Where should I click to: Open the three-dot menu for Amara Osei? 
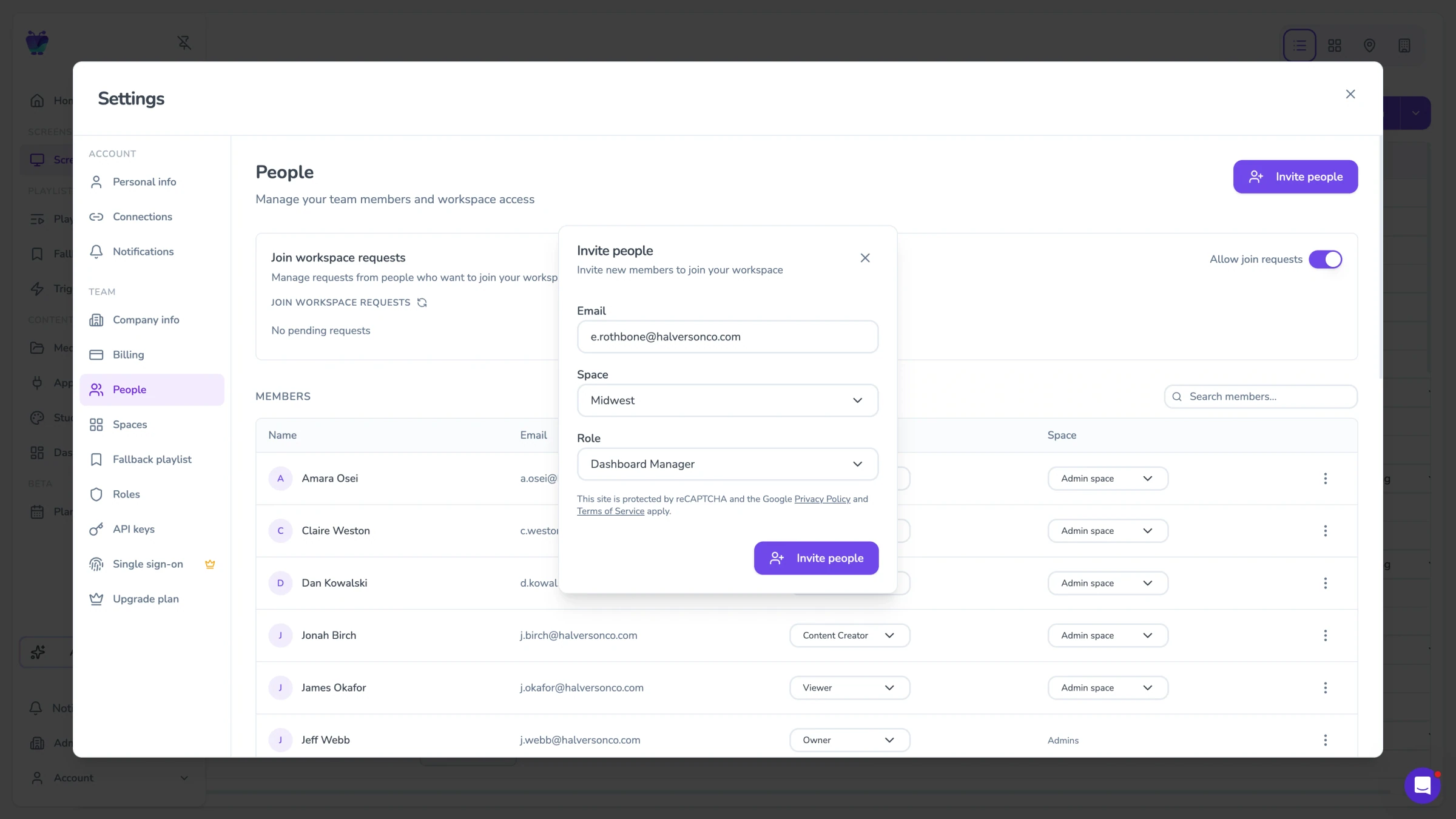point(1326,478)
